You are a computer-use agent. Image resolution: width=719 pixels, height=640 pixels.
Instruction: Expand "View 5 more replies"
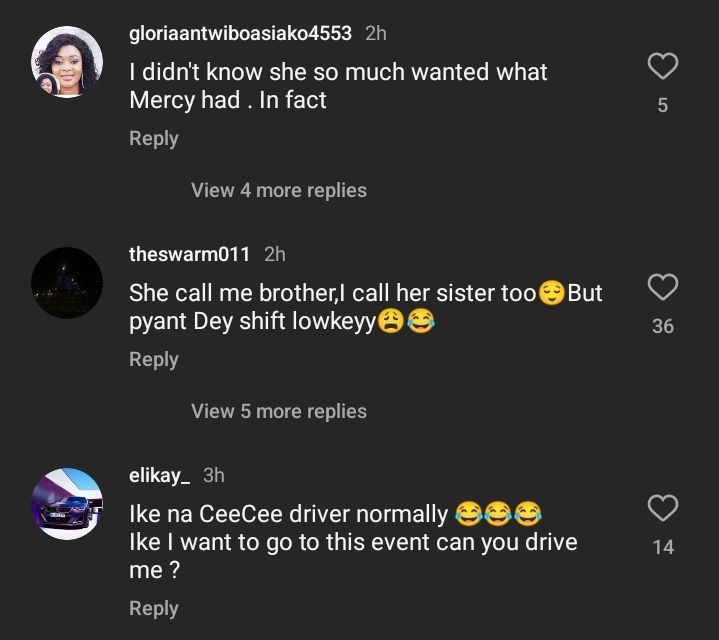coord(279,411)
